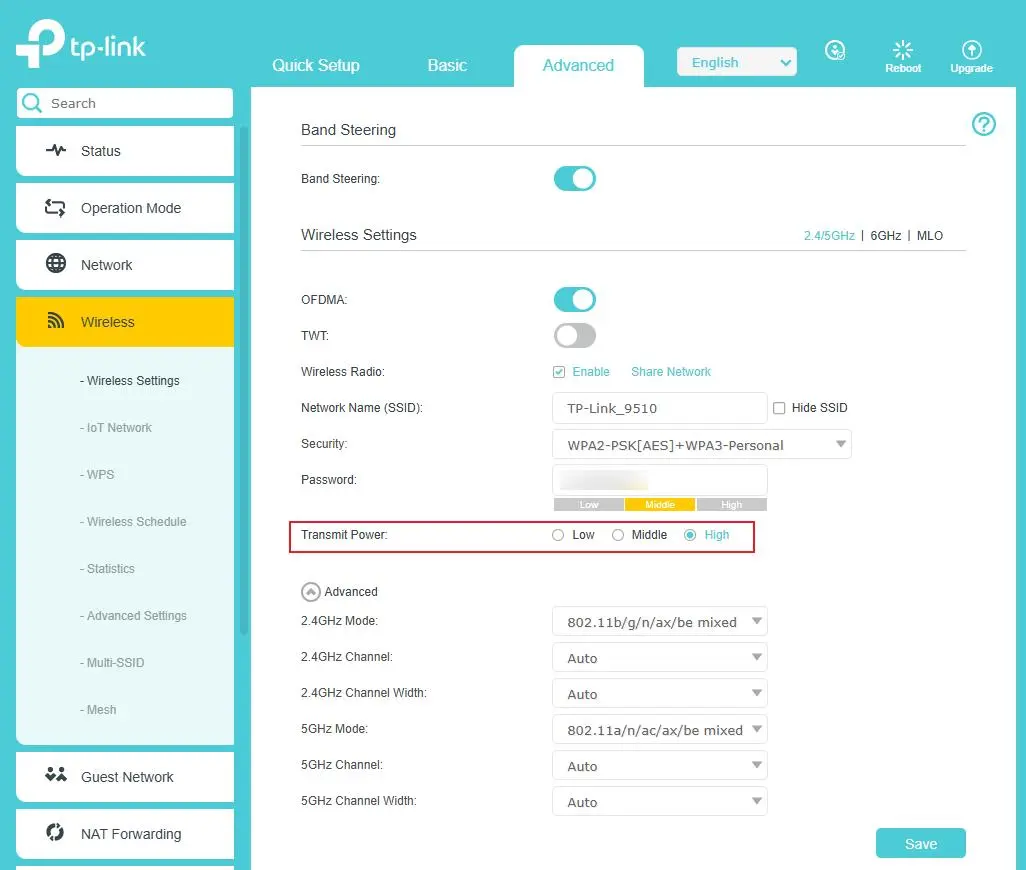
Task: Click the Guest Network people icon
Action: 56,775
